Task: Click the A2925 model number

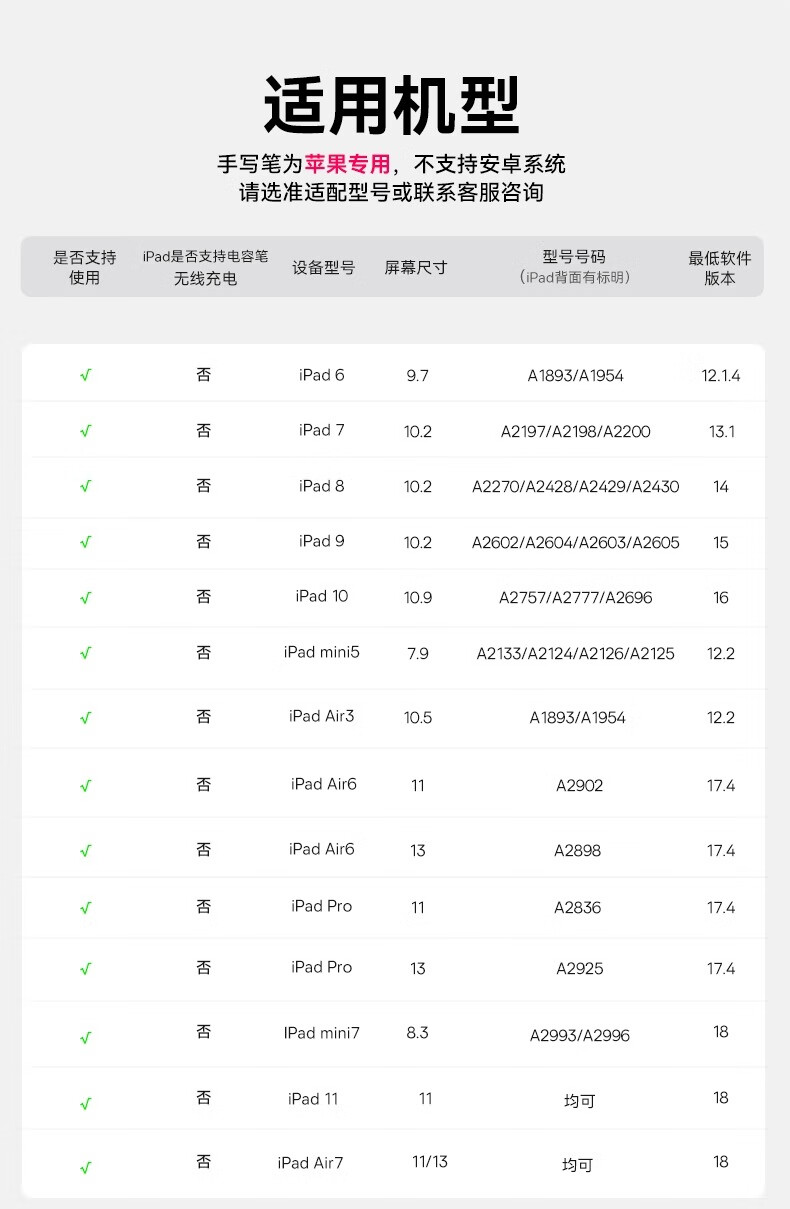Action: 580,969
